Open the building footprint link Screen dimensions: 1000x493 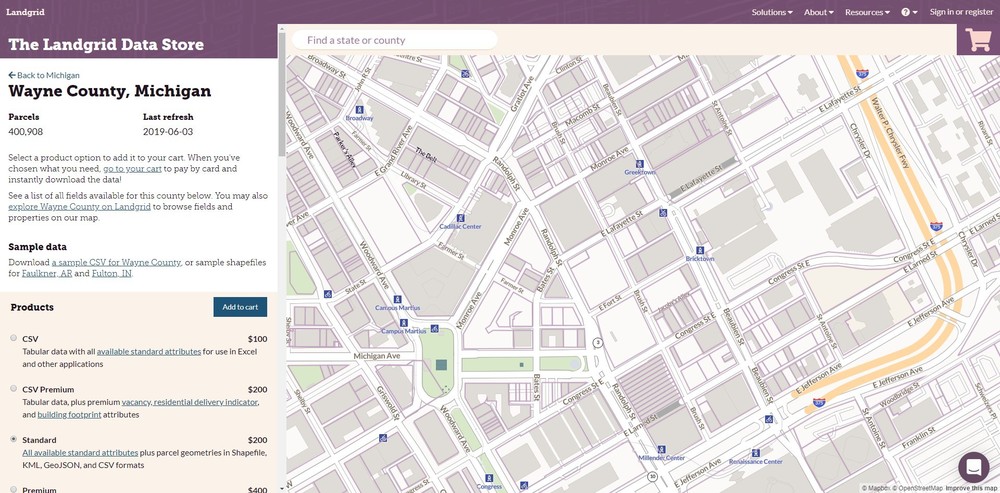tap(70, 415)
